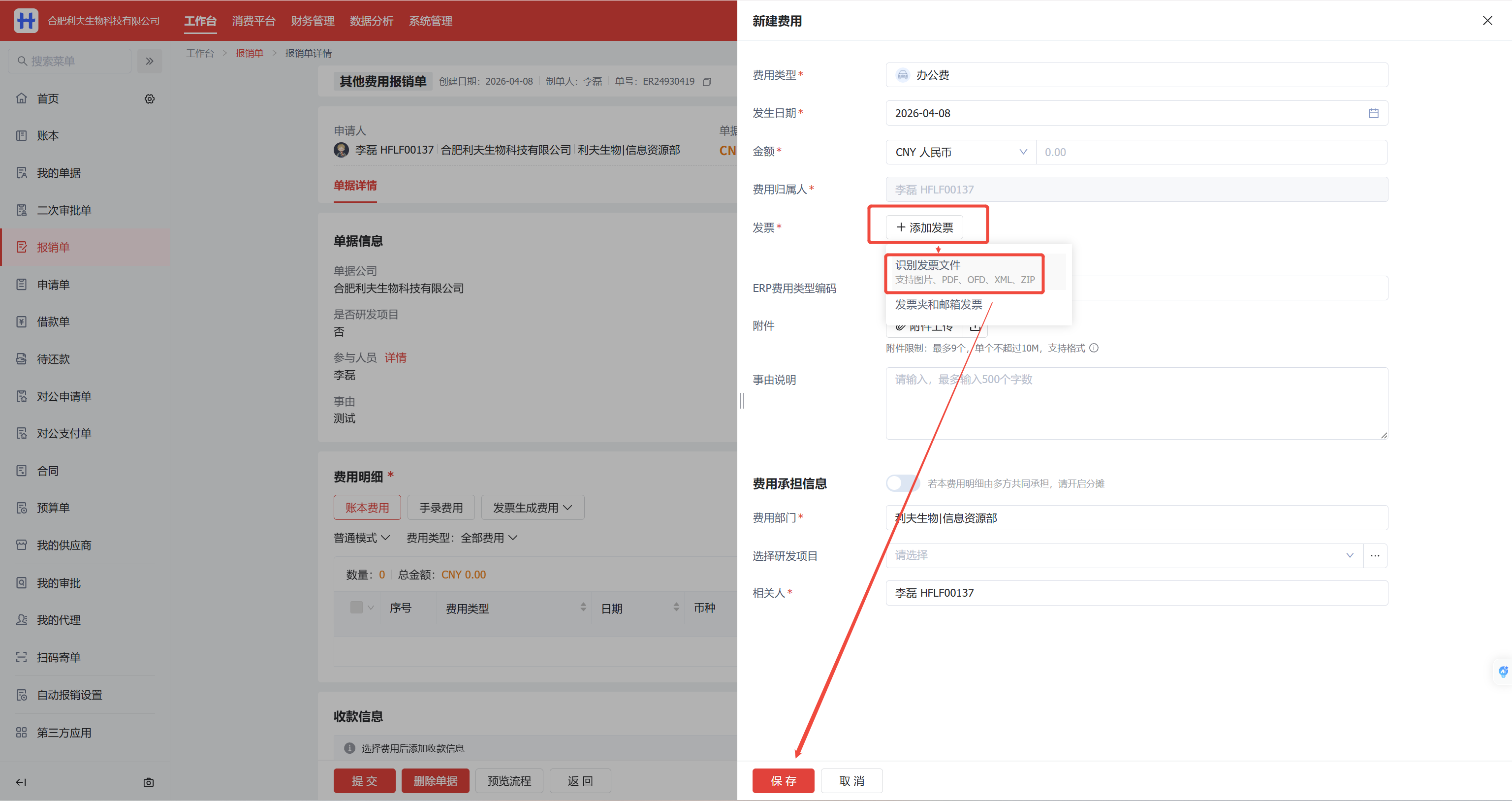Click camera screenshot icon in sidebar footer
1512x801 pixels.
click(x=149, y=782)
